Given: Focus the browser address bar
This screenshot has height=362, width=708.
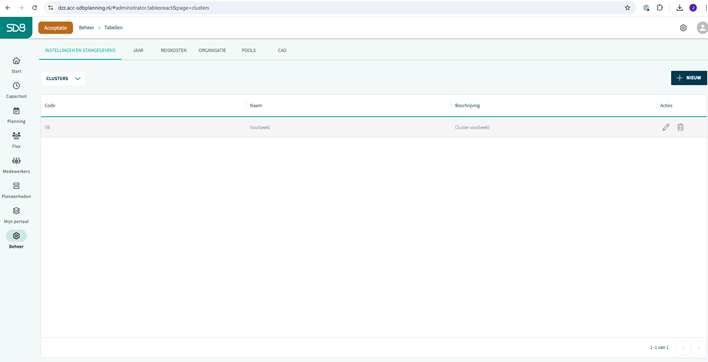Looking at the screenshot, I should pyautogui.click(x=339, y=8).
